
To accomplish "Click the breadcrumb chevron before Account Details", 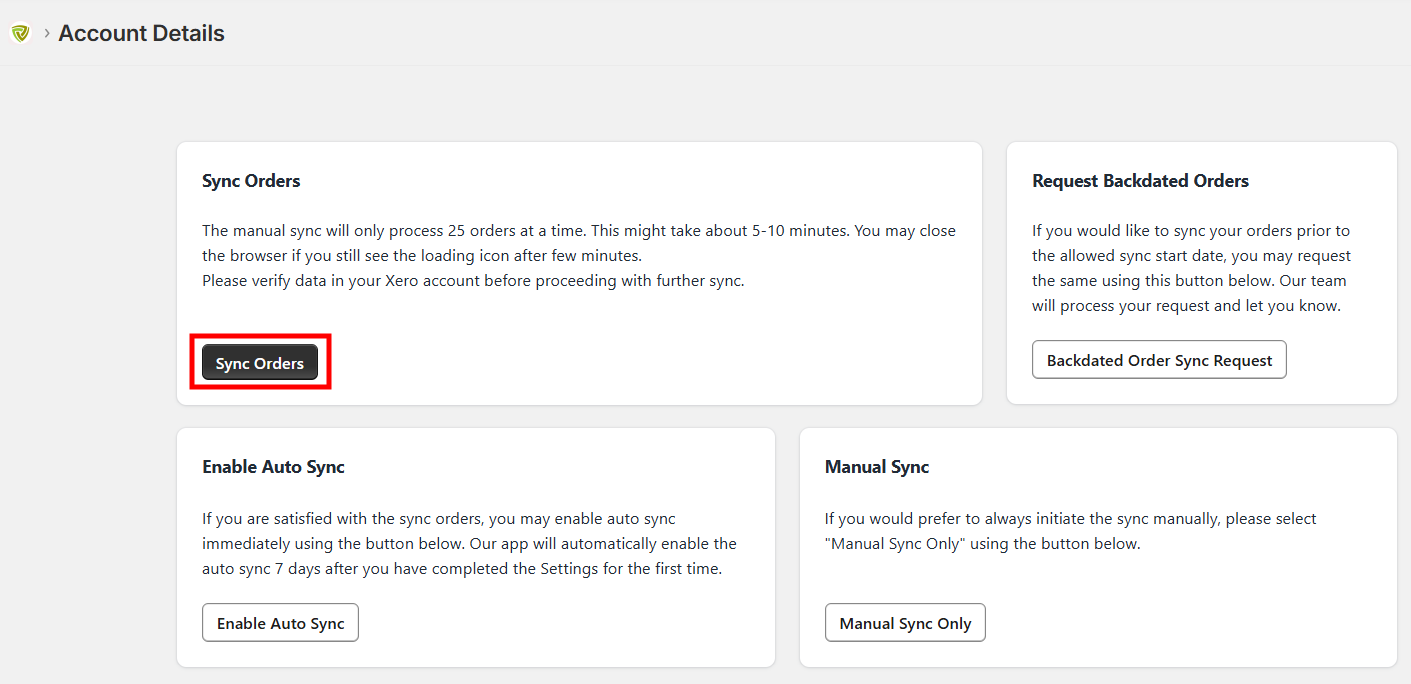I will [x=46, y=33].
